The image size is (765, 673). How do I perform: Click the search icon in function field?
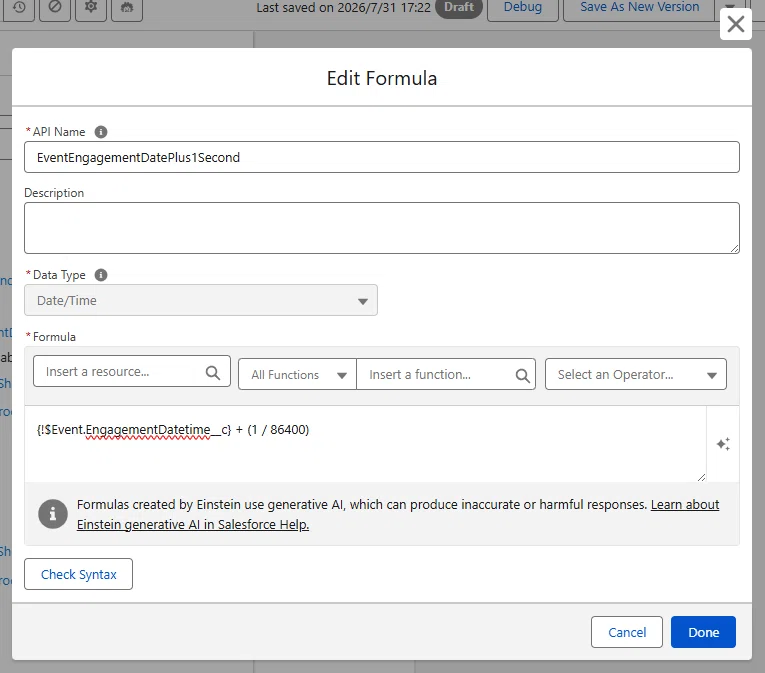point(523,375)
